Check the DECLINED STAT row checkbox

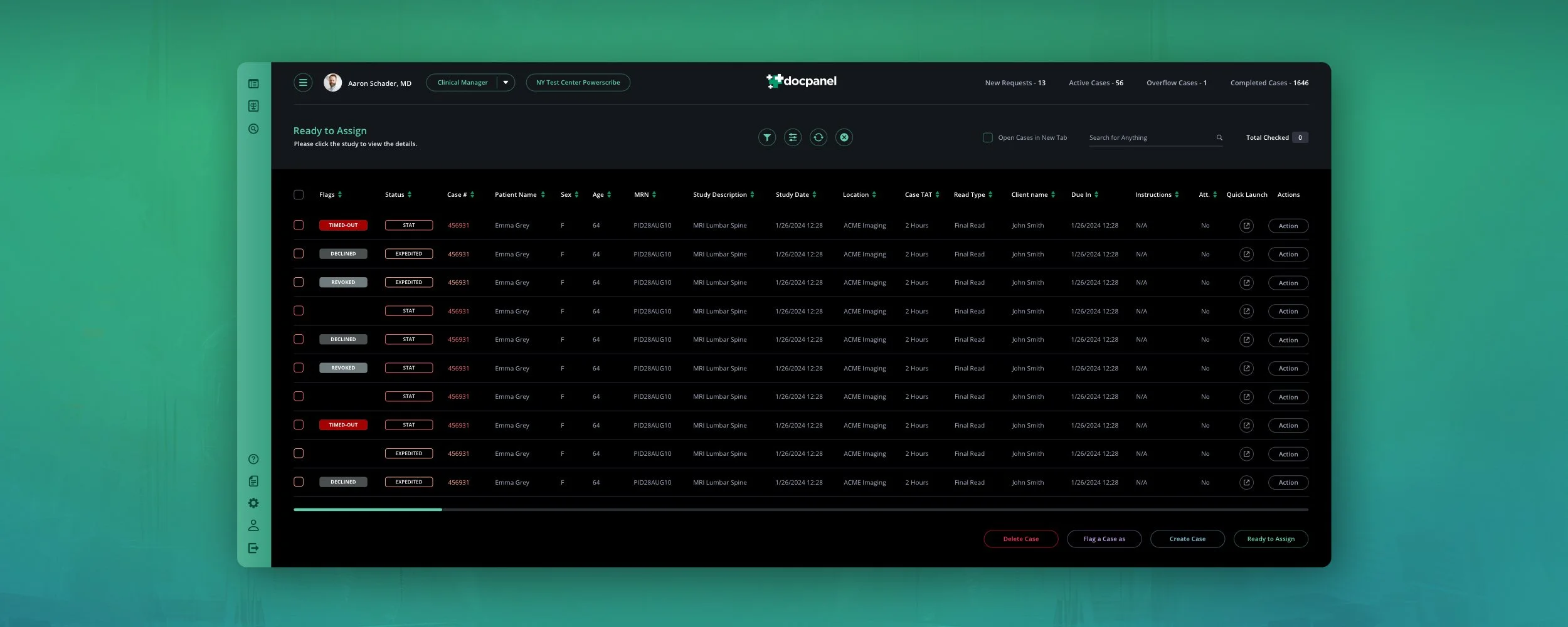coord(299,339)
